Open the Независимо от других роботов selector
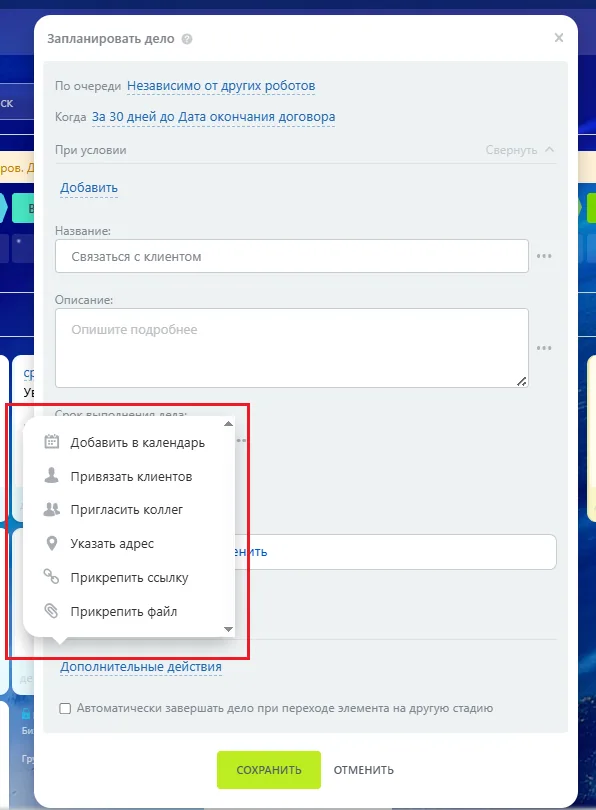This screenshot has width=596, height=810. tap(221, 86)
